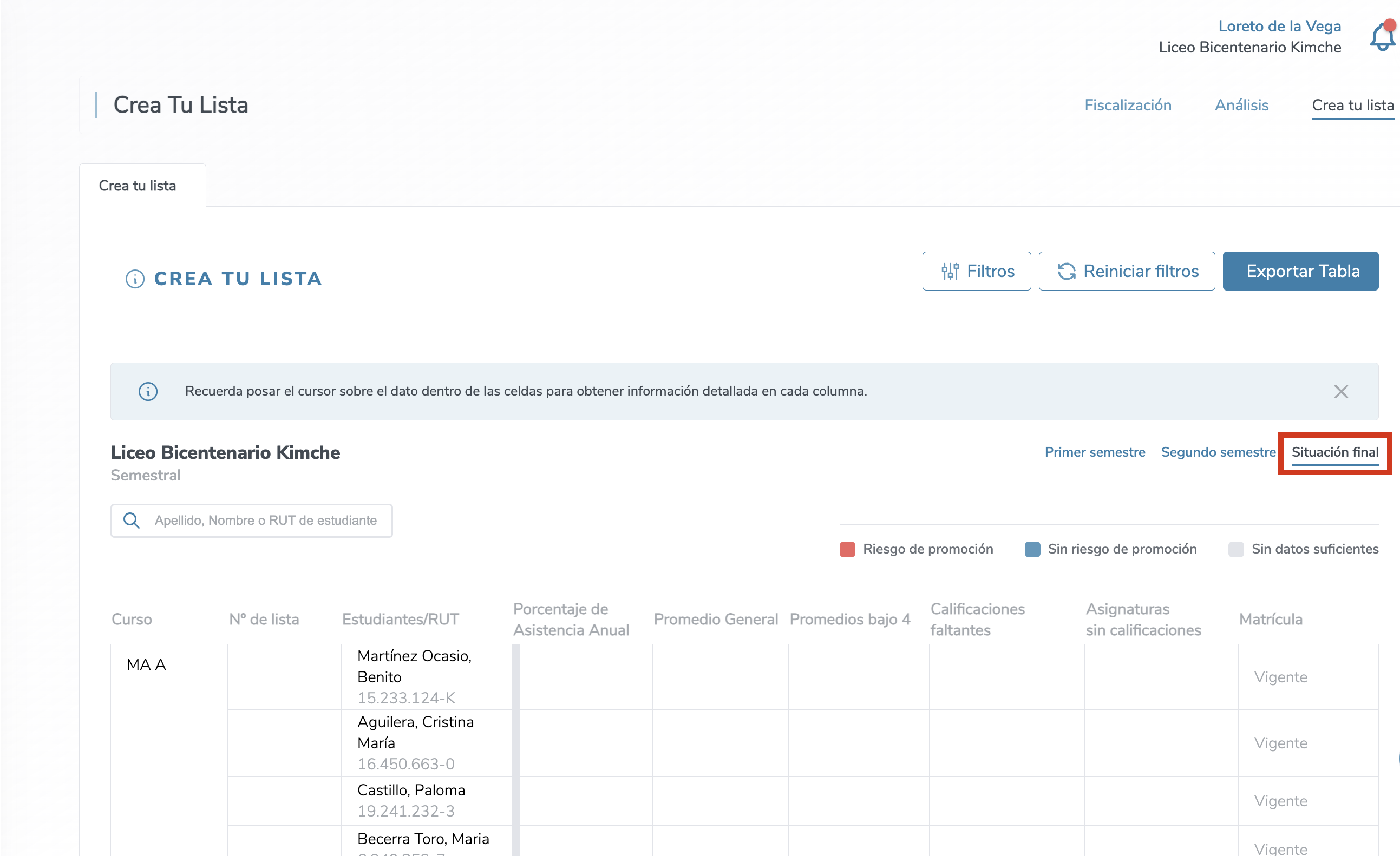Select the Crea tu lista top navigation item
The width and height of the screenshot is (1400, 856).
coord(1352,105)
